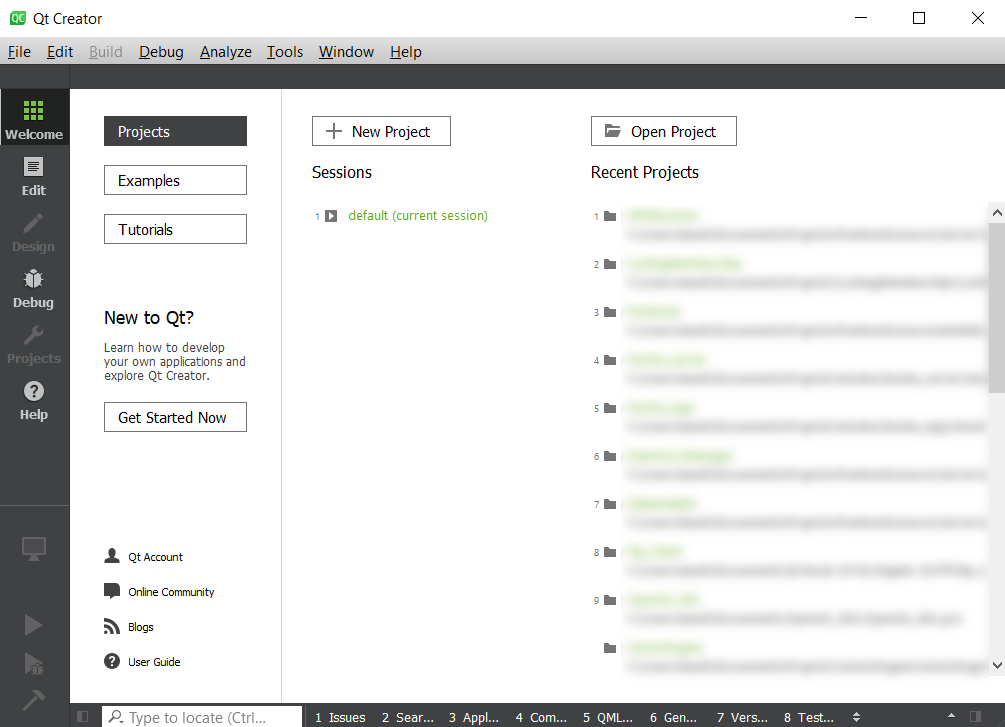Start debugging with the play-bug icon
Viewport: 1005px width, 727px height.
33,664
